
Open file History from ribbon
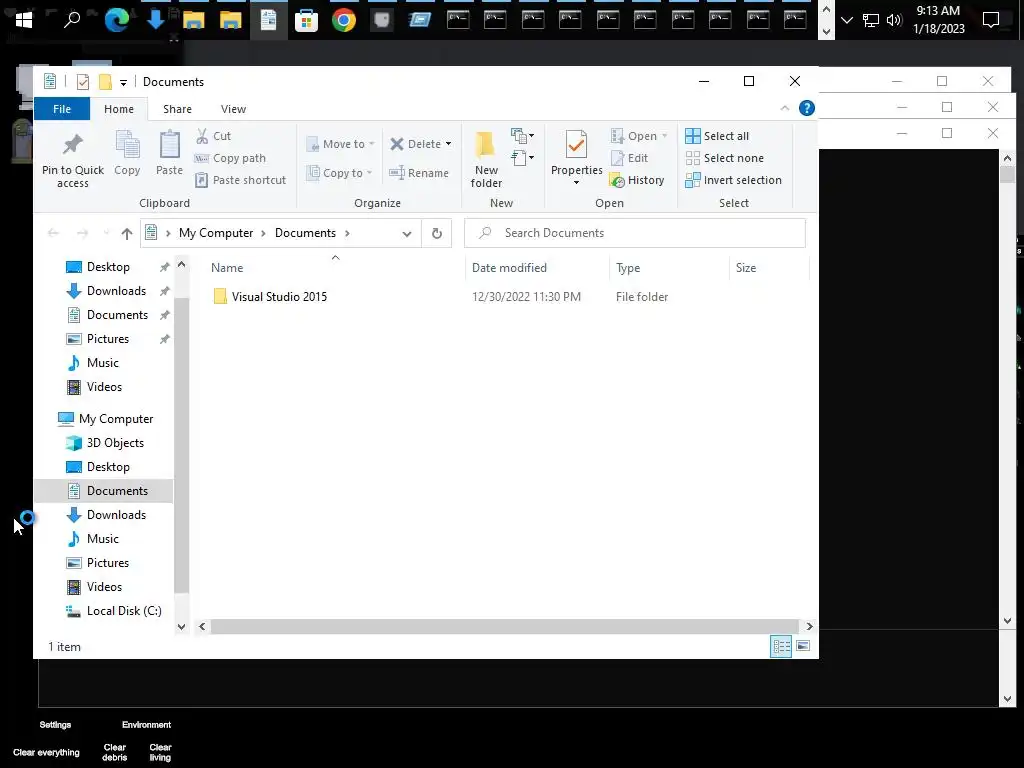(x=637, y=180)
